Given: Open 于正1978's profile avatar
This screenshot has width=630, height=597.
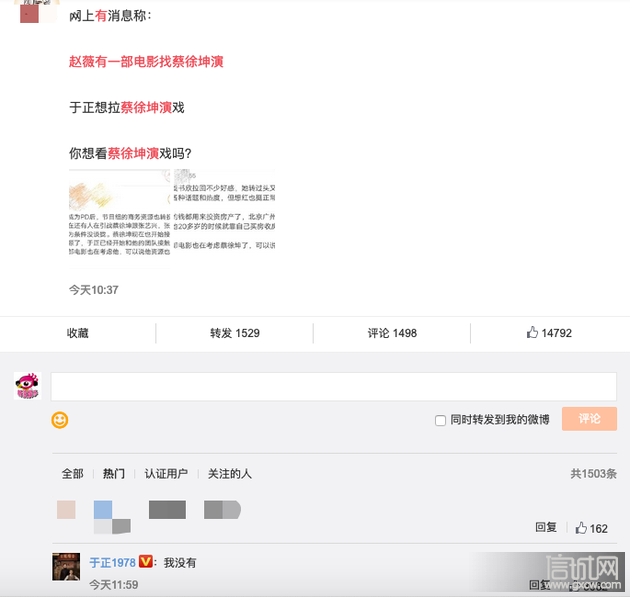Looking at the screenshot, I should (x=66, y=566).
